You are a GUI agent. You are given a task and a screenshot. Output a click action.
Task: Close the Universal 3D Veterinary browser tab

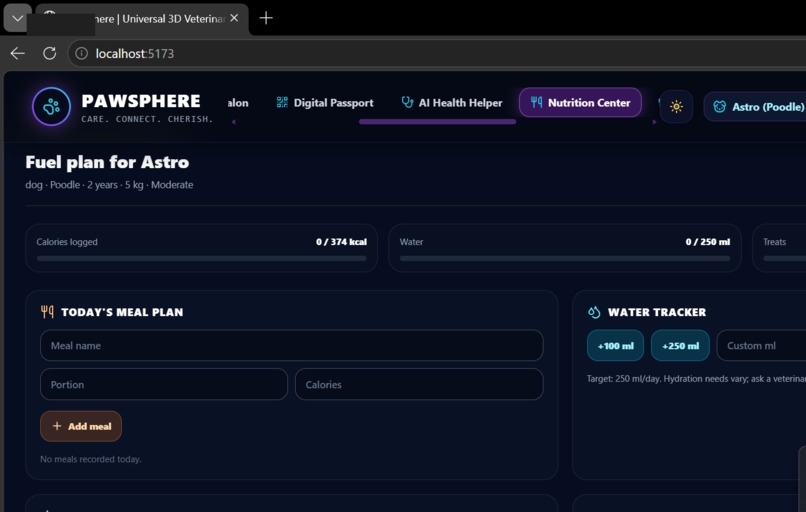pos(234,18)
